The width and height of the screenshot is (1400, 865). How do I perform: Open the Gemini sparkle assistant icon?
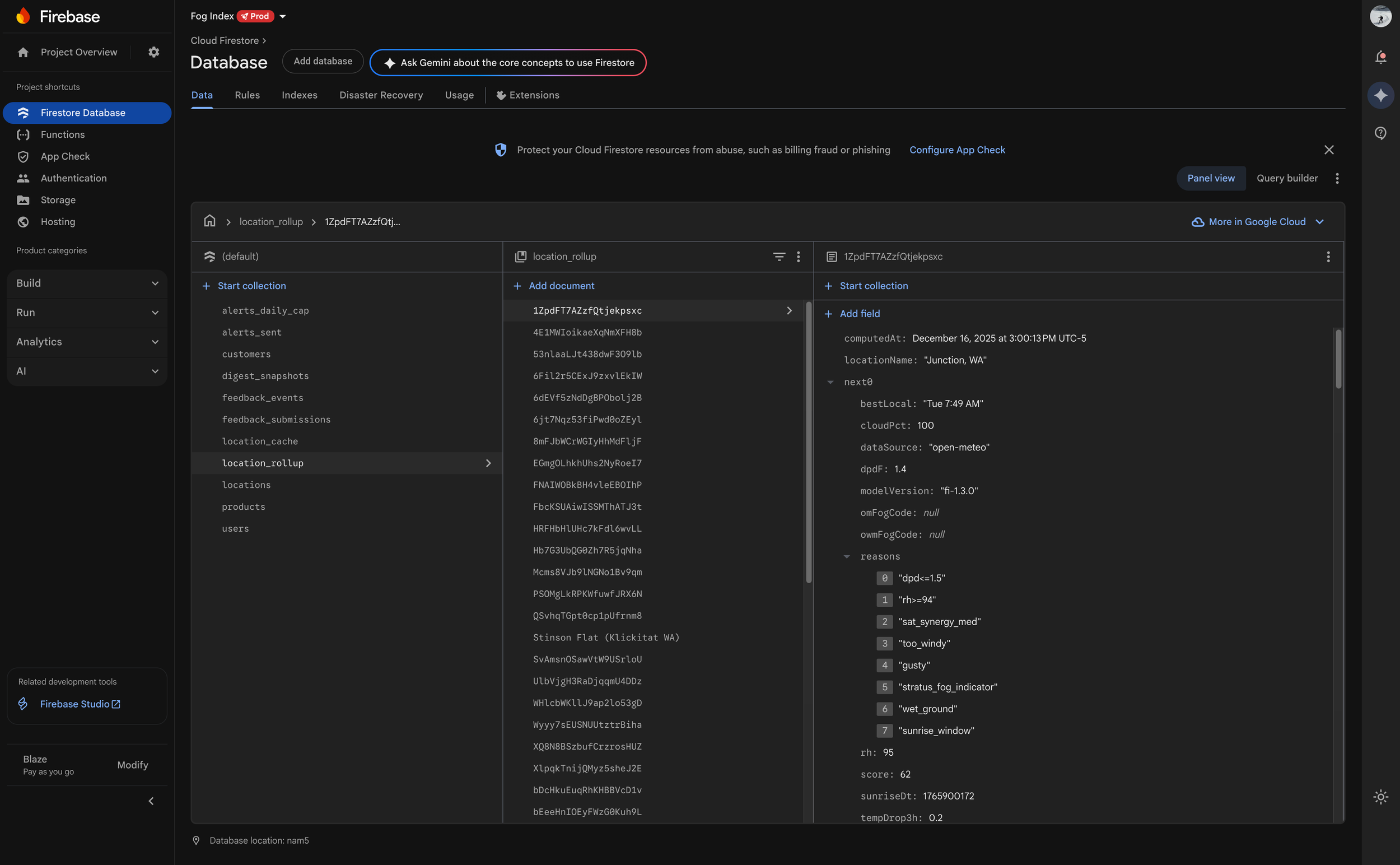click(x=1380, y=95)
